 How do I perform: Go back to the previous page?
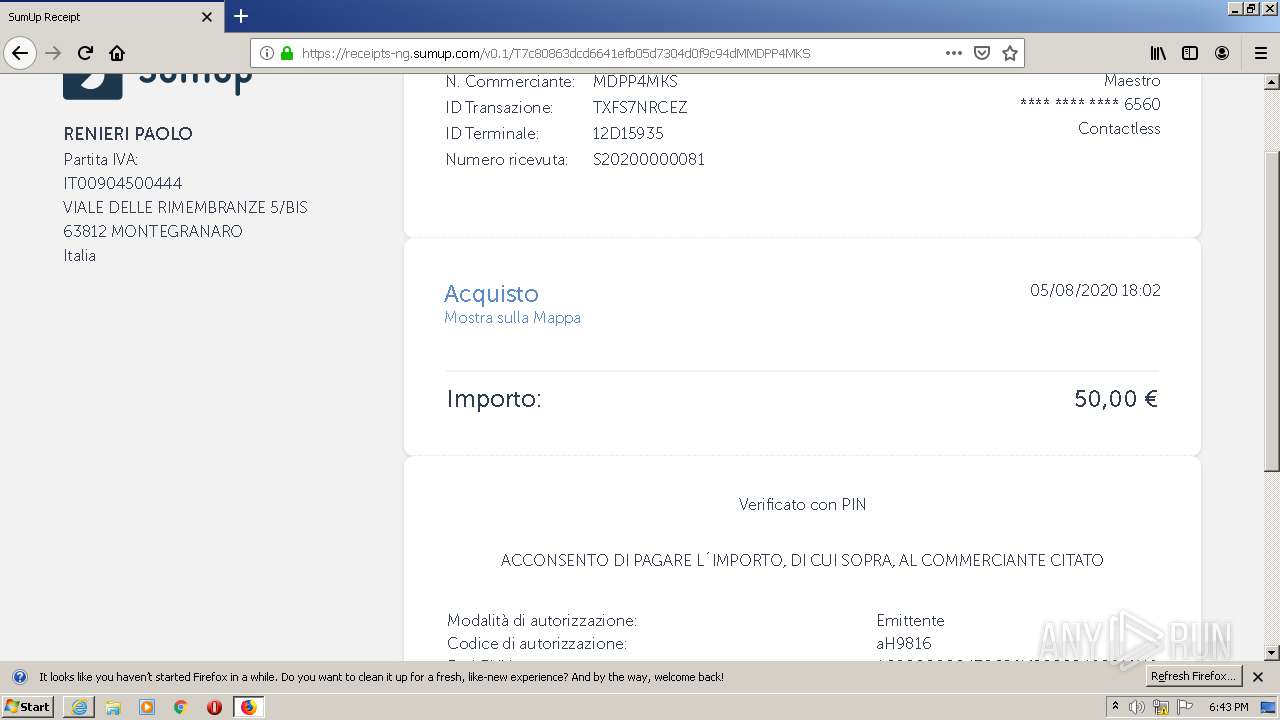[x=20, y=53]
